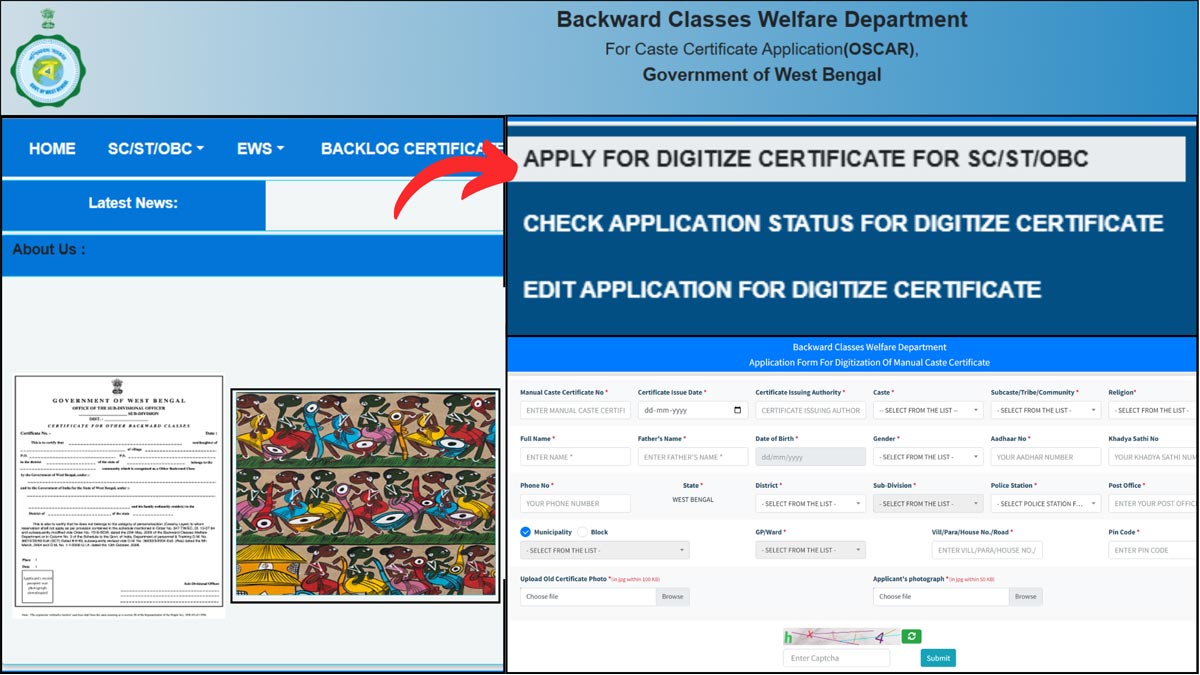Click the captcha refresh icon

[x=911, y=636]
